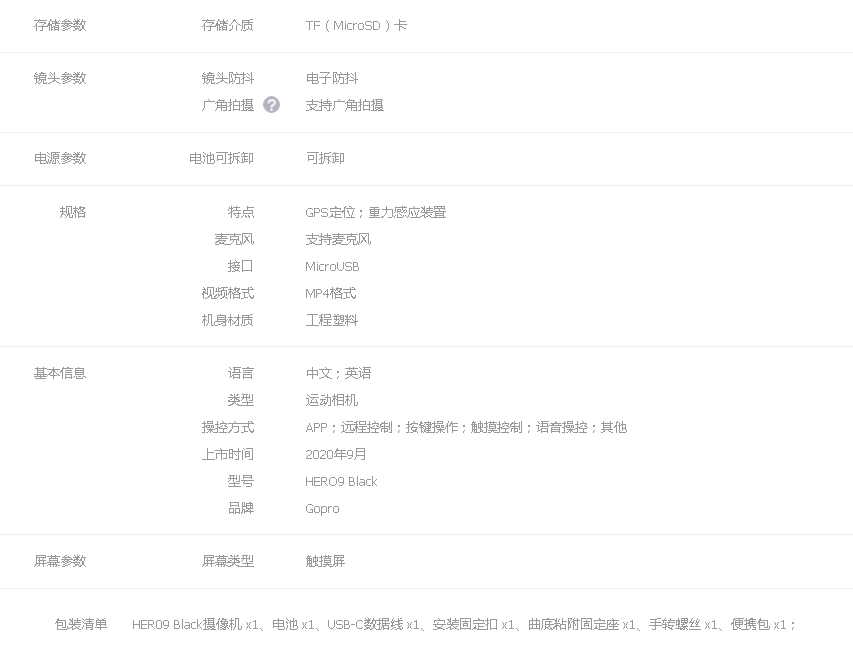Screen dimensions: 853x647
Task: Click the 运动相机 type value
Action: click(x=332, y=401)
